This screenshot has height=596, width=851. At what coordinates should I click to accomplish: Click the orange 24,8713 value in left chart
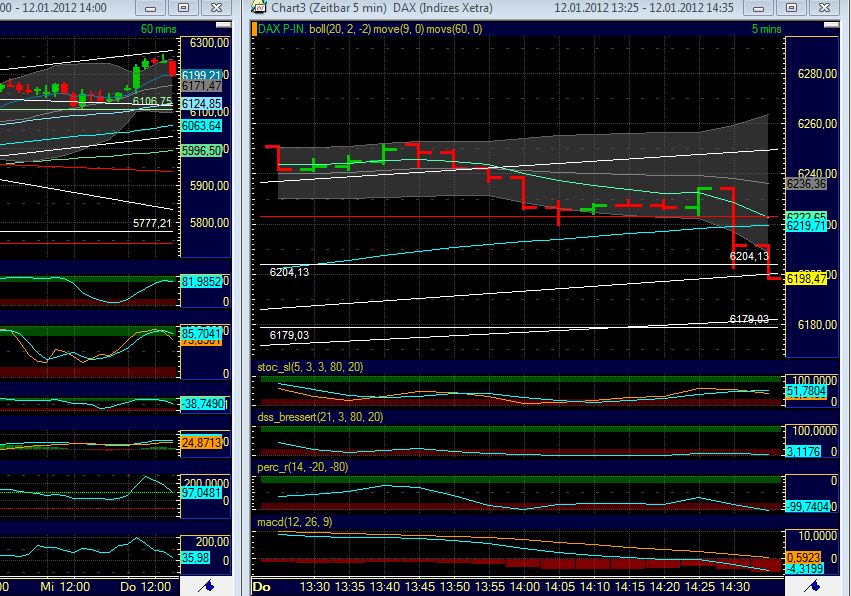[x=202, y=442]
